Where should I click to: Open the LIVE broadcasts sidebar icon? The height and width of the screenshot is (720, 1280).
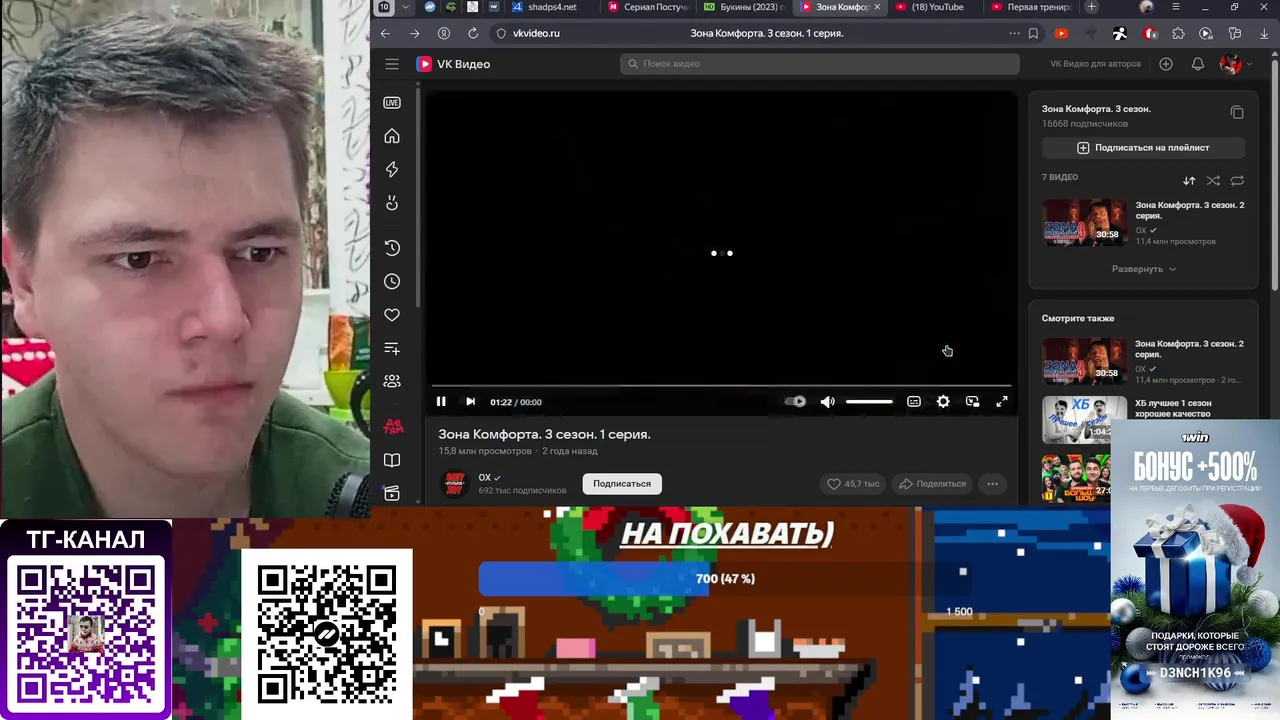pos(392,103)
